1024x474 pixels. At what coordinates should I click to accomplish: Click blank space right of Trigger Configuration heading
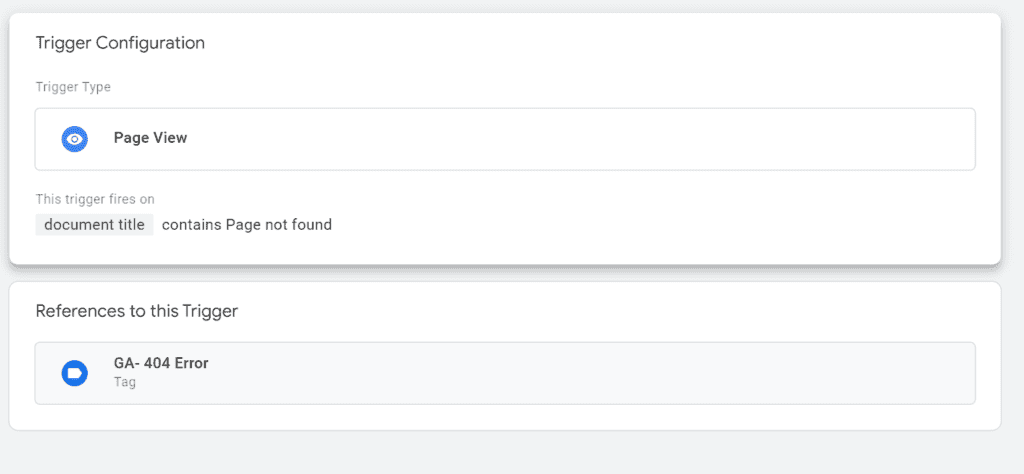click(x=600, y=43)
